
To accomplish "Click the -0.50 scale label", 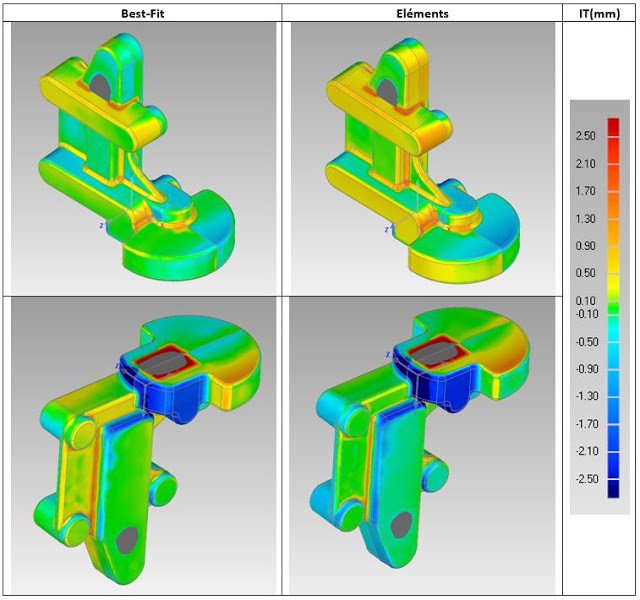I will coord(587,342).
